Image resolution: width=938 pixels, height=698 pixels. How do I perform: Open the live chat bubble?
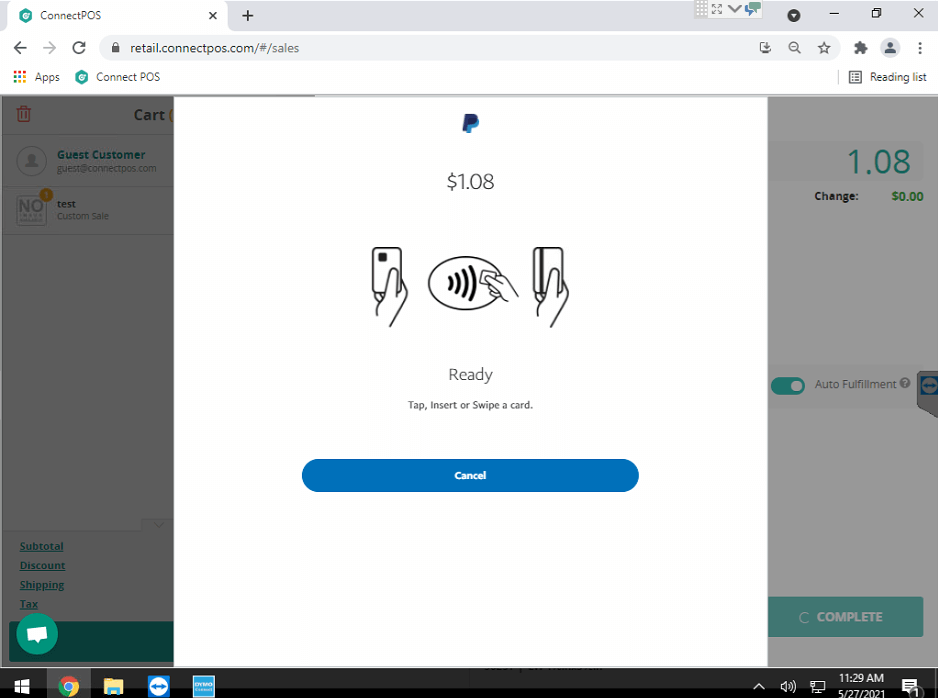[37, 634]
